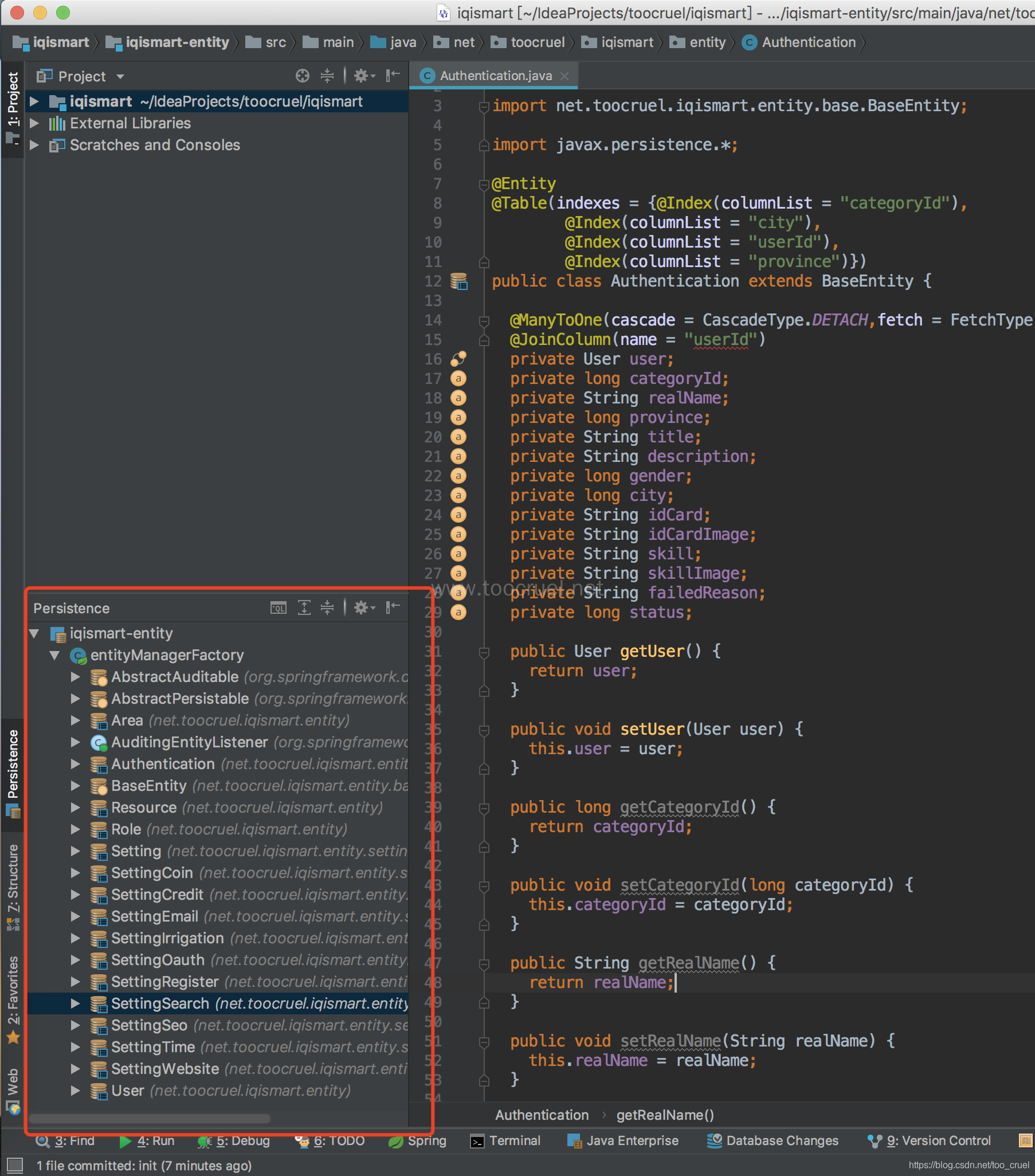1035x1176 pixels.
Task: Open the 9: Version Control tool window
Action: [929, 1141]
